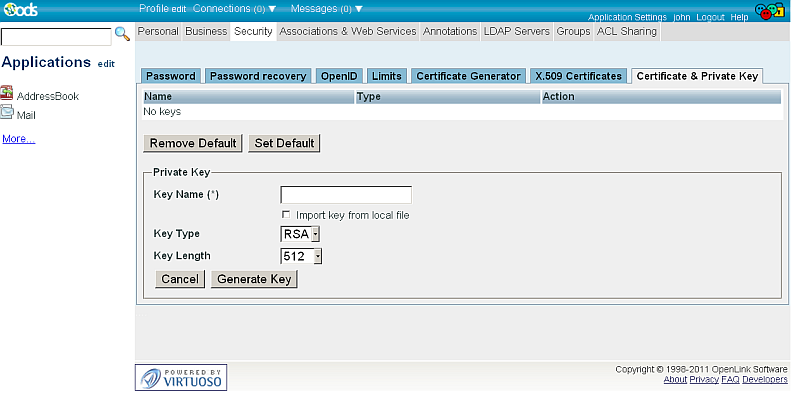800x397 pixels.
Task: Click the smiley faces icon top right
Action: [x=769, y=10]
